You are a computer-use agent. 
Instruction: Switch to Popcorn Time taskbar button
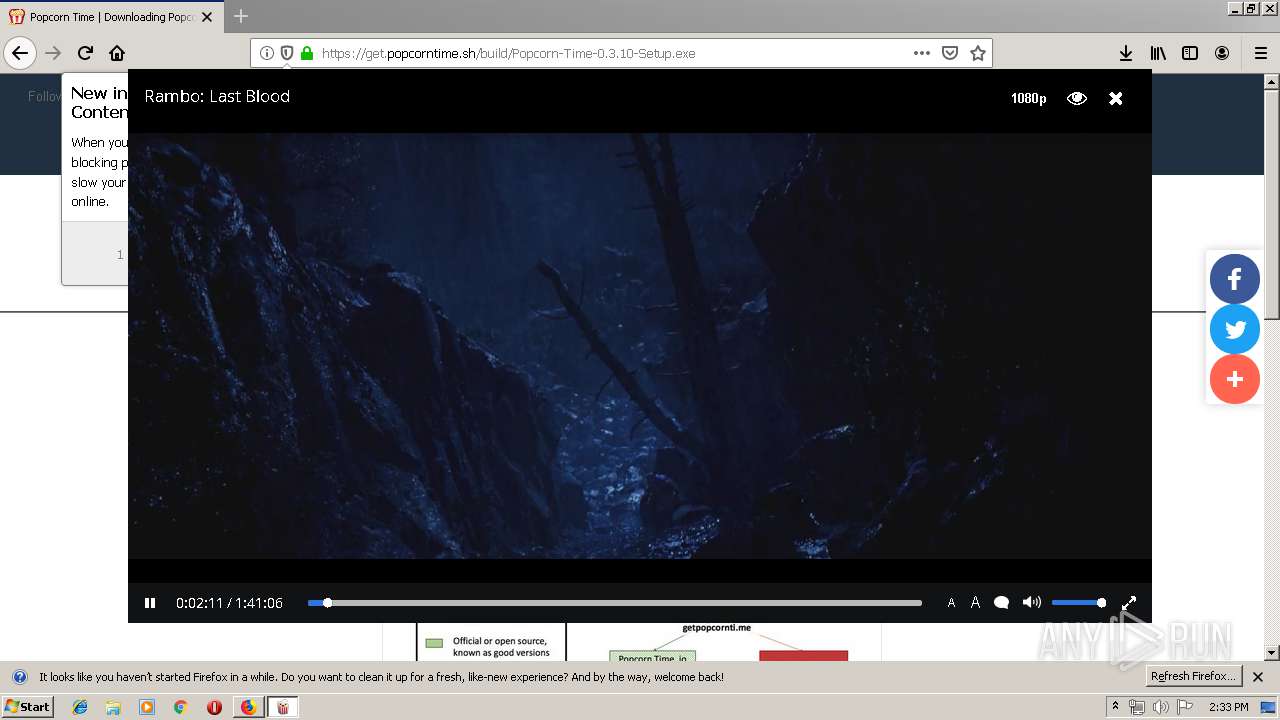click(x=283, y=707)
